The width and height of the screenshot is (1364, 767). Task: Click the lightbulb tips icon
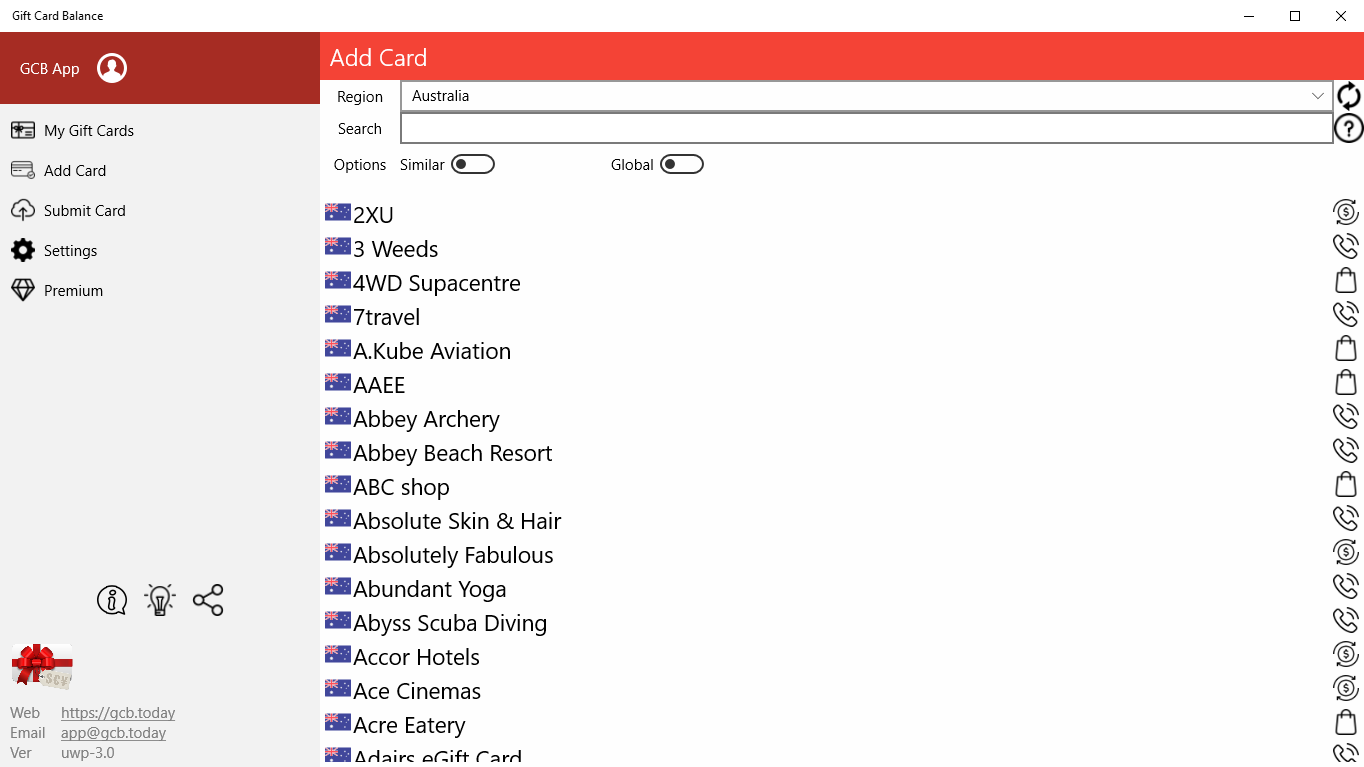tap(160, 600)
